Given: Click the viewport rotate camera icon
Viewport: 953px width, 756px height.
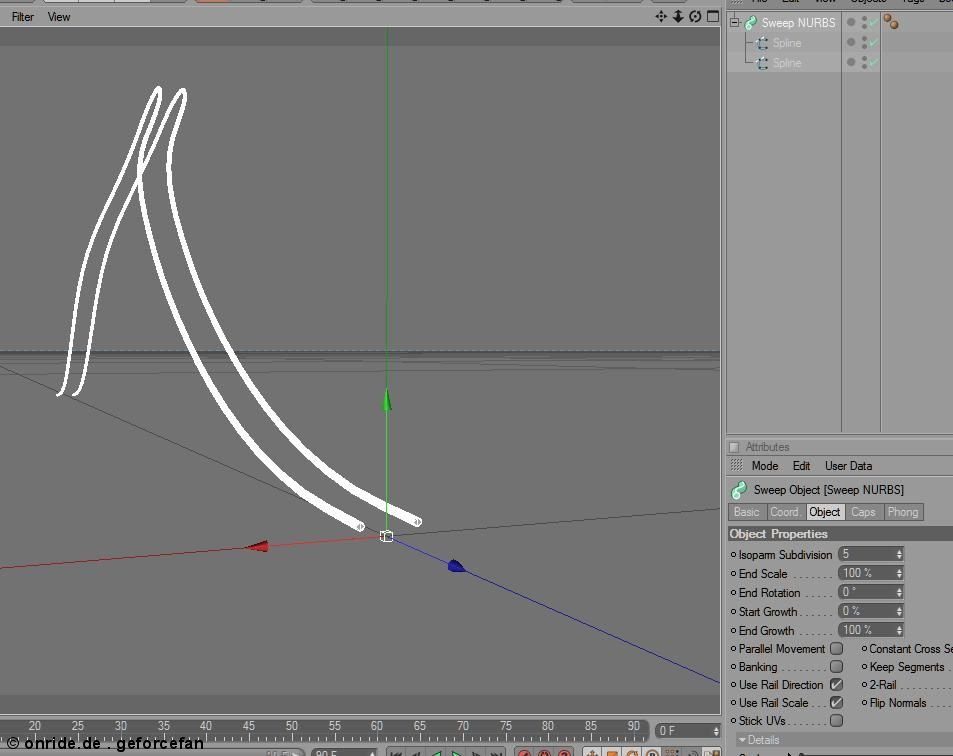Looking at the screenshot, I should (x=695, y=16).
